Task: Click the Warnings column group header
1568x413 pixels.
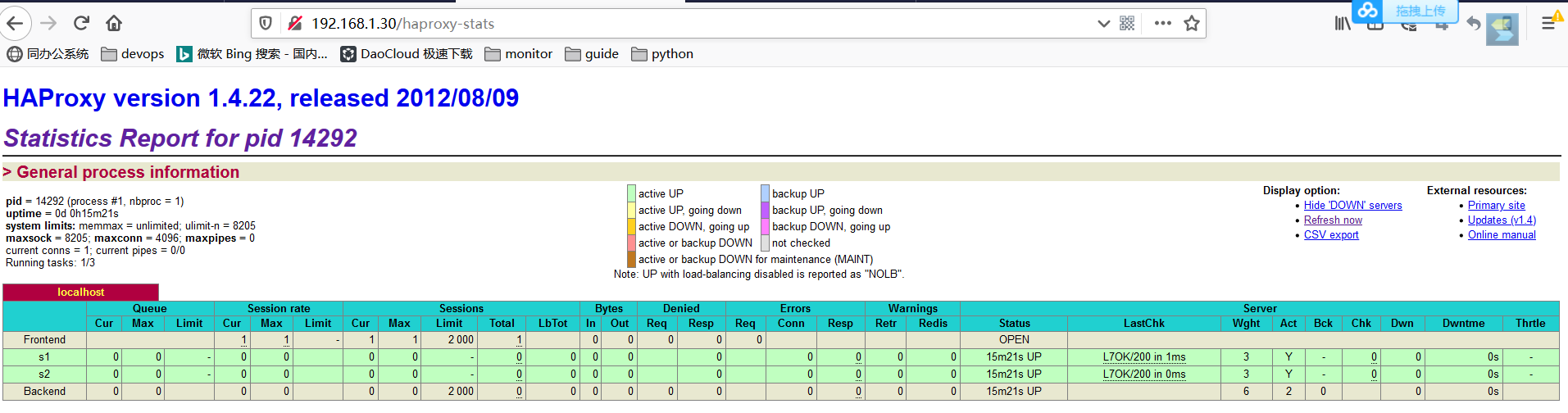Action: (x=913, y=309)
